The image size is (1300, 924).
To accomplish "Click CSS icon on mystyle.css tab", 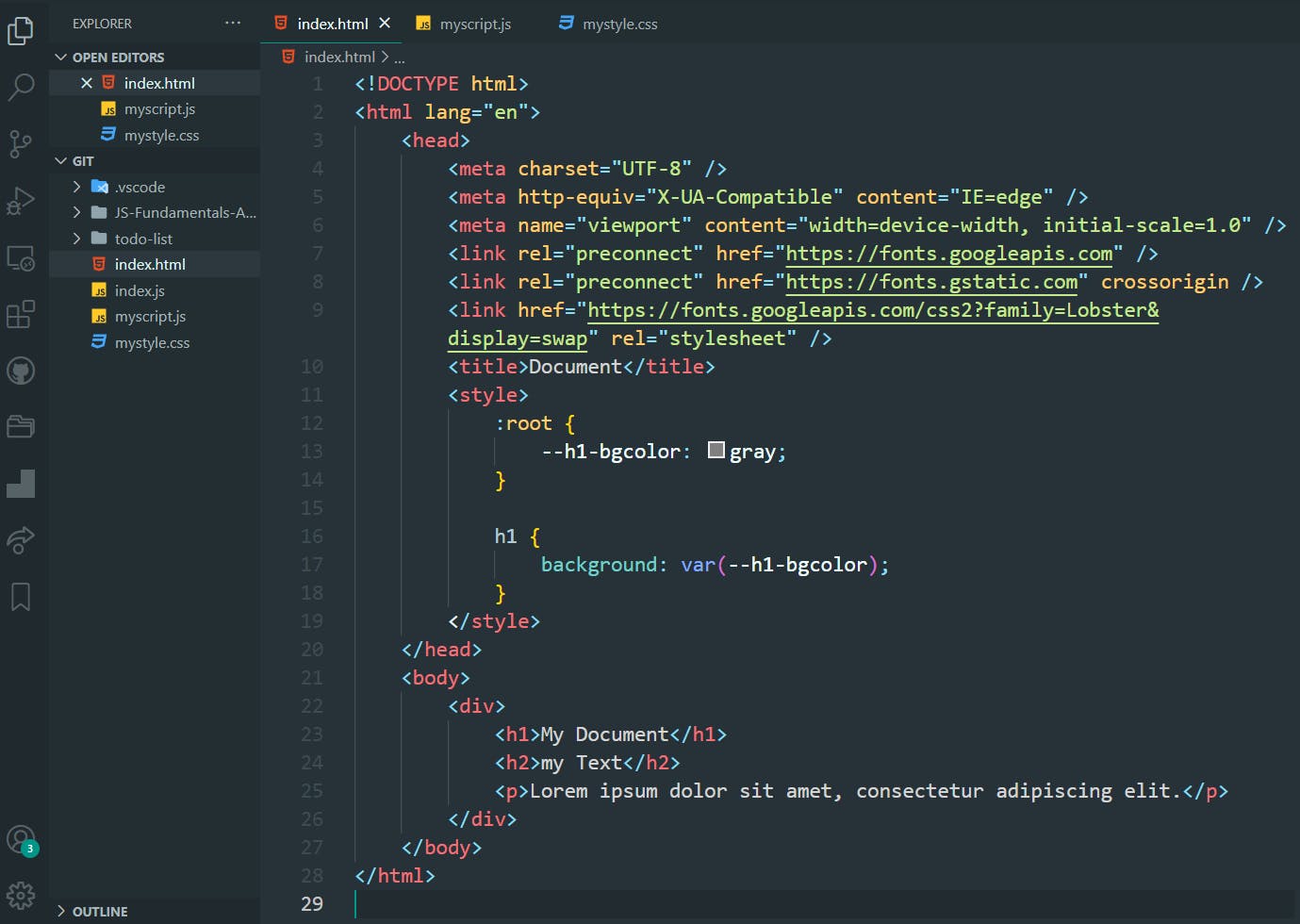I will tap(566, 23).
